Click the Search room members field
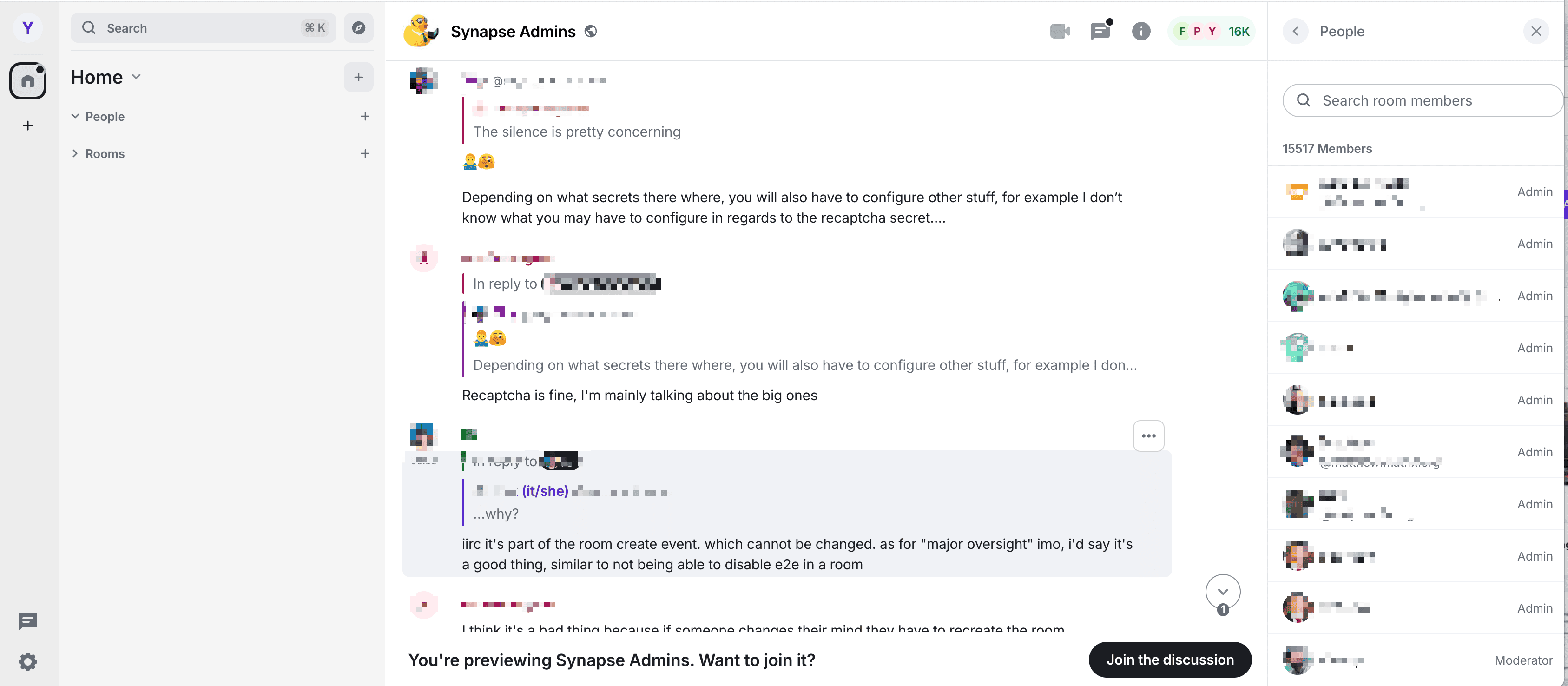The image size is (1568, 686). coord(1424,100)
